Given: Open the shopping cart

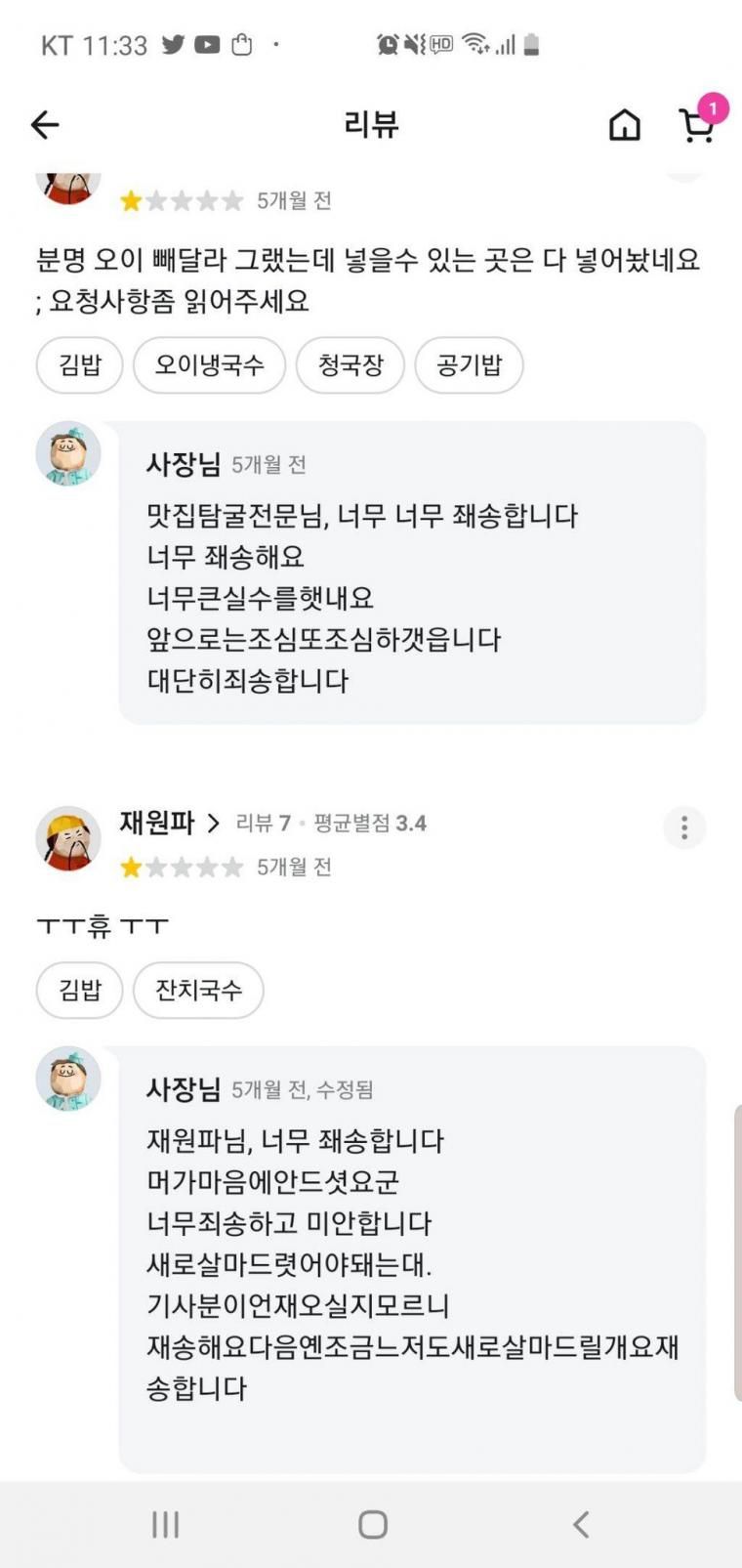Looking at the screenshot, I should point(697,124).
